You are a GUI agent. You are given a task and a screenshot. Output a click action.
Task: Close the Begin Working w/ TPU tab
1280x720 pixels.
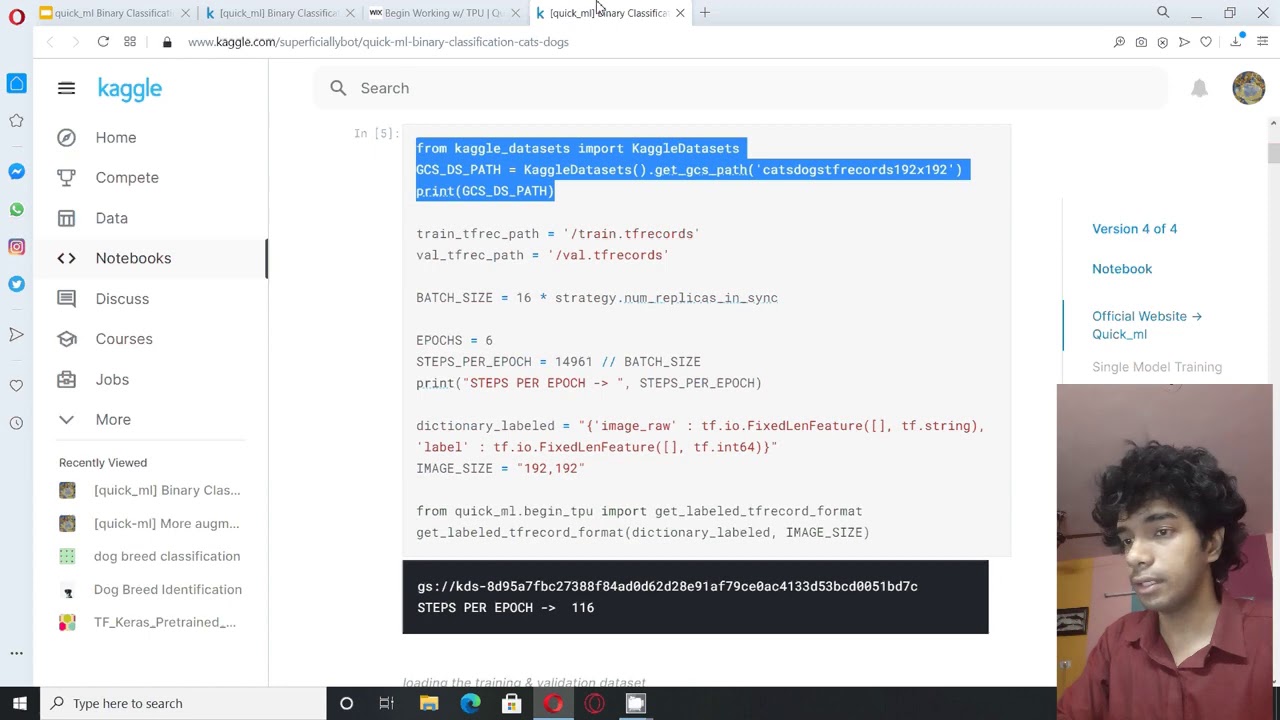(x=515, y=13)
